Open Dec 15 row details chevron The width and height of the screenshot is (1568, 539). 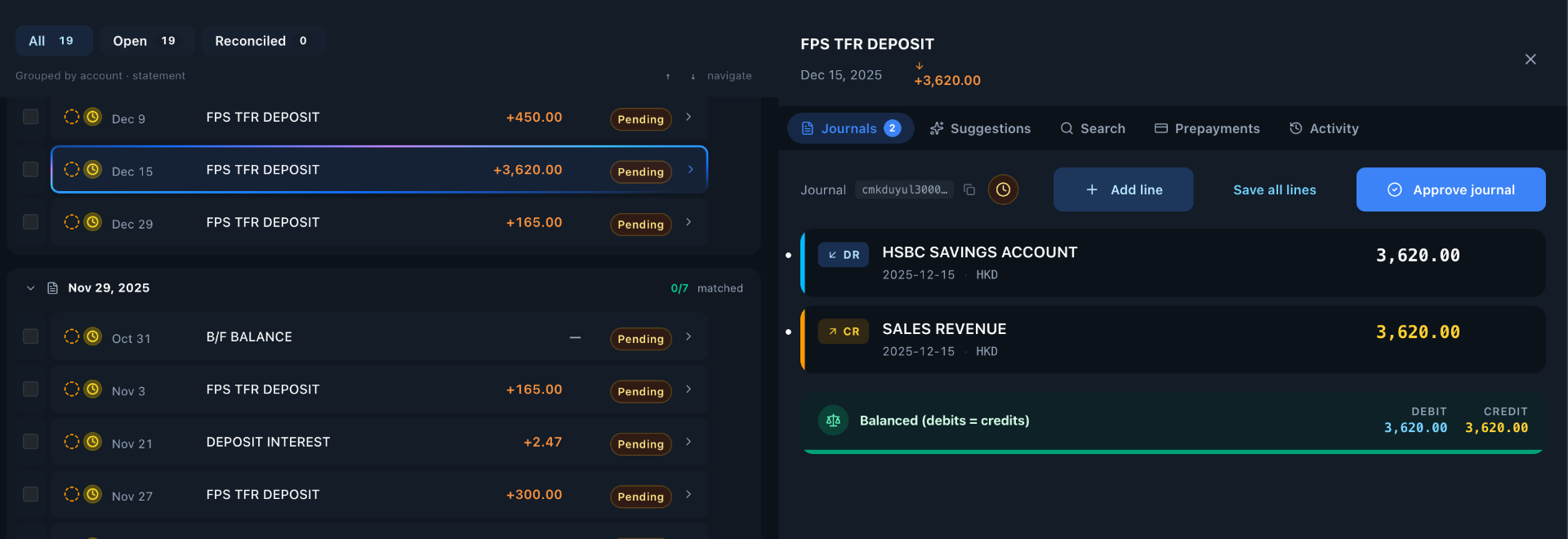coord(690,169)
